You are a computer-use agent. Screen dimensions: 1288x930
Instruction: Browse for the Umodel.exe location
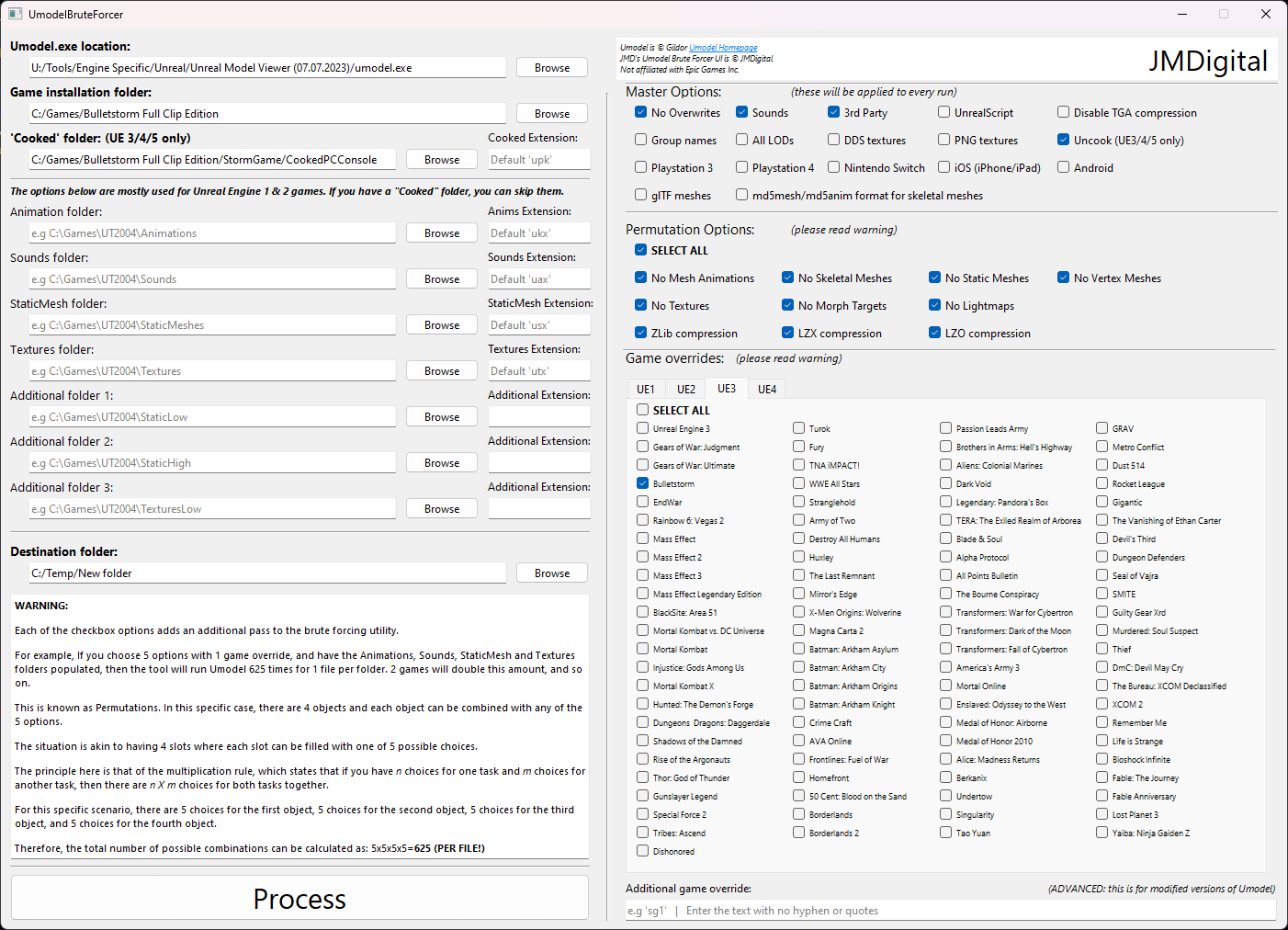click(551, 66)
